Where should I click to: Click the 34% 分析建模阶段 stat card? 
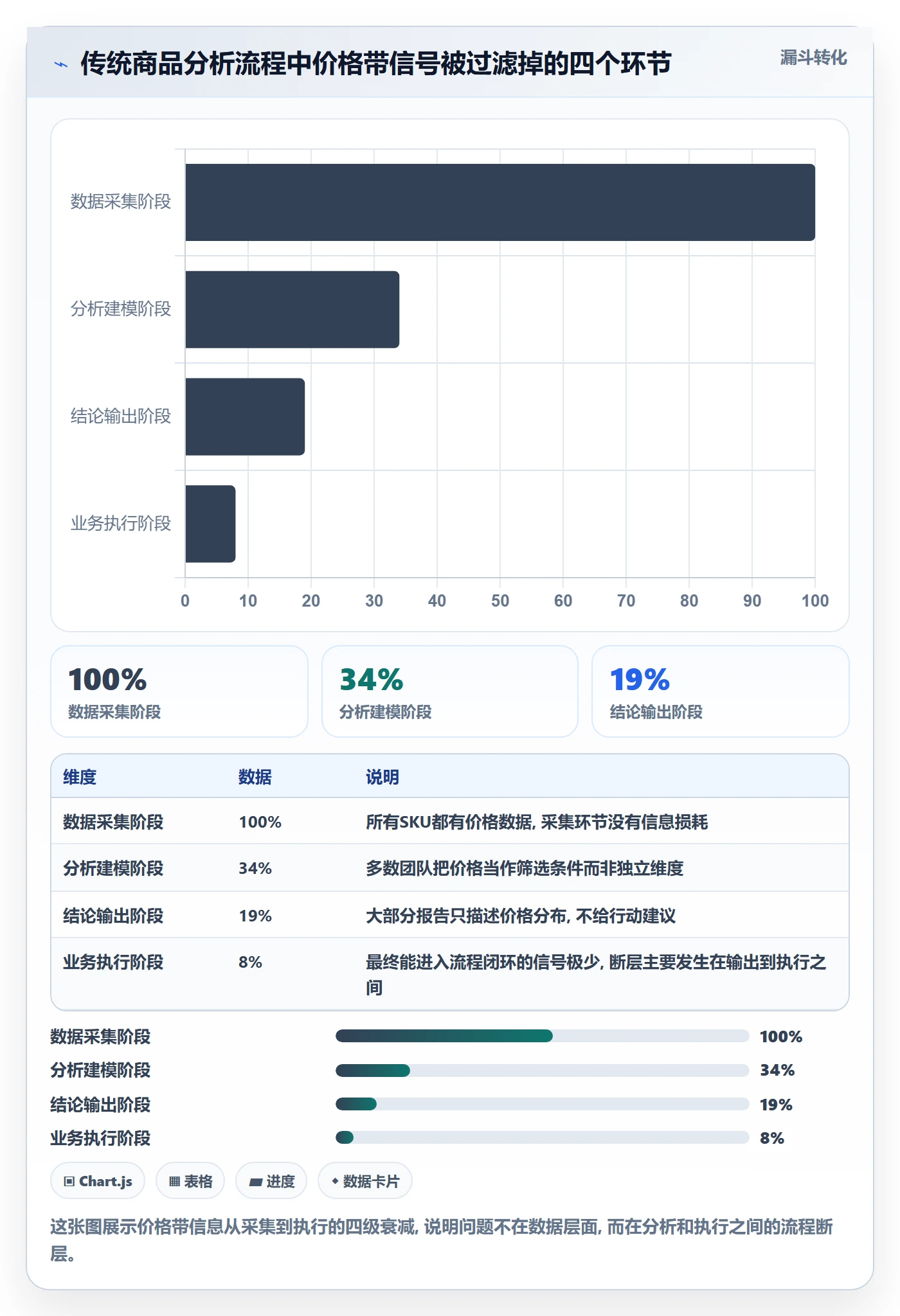[x=450, y=691]
